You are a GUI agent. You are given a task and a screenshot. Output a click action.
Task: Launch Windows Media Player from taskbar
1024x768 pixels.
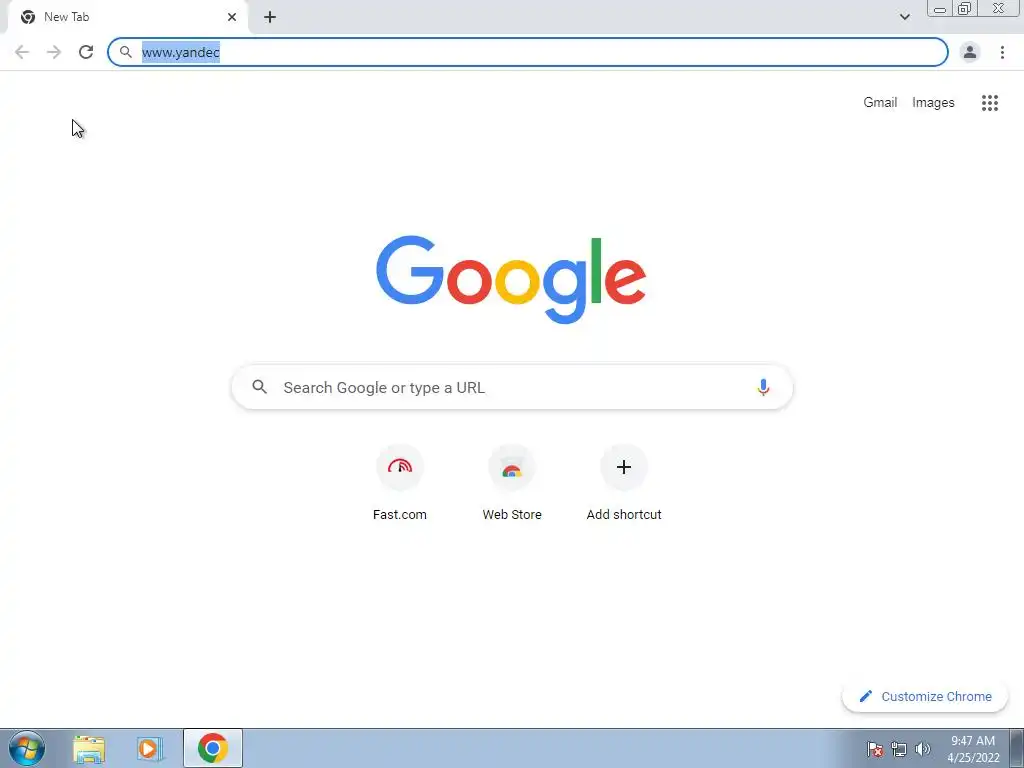click(150, 749)
